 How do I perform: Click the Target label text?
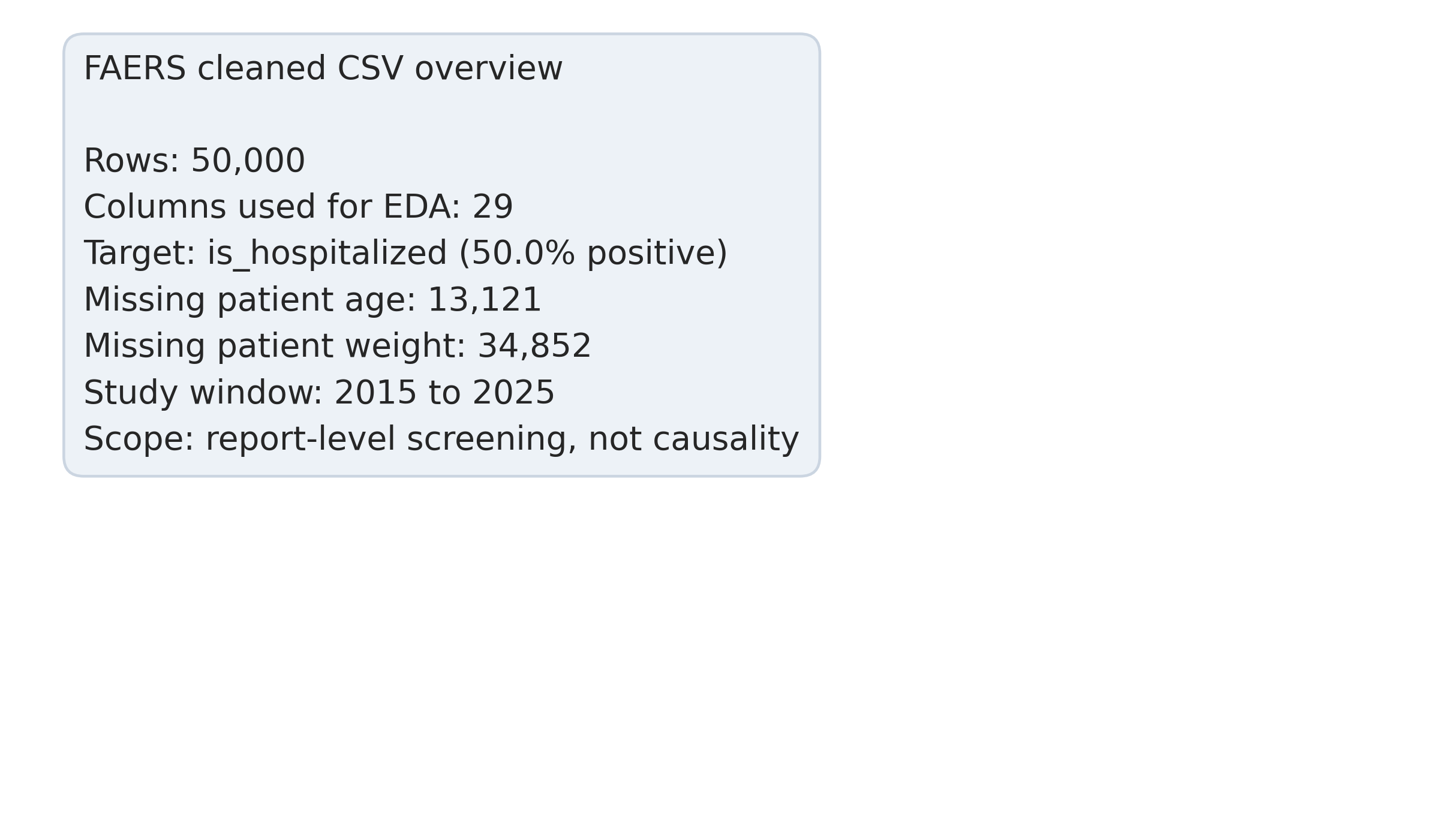139,254
